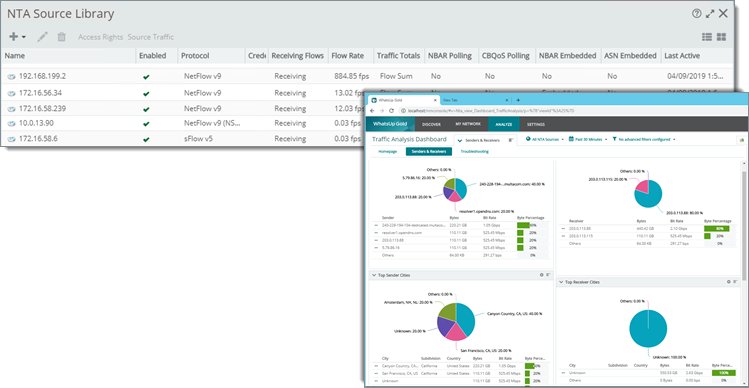
Task: Select the highlighted Senders & Receivers tab button
Action: [428, 151]
